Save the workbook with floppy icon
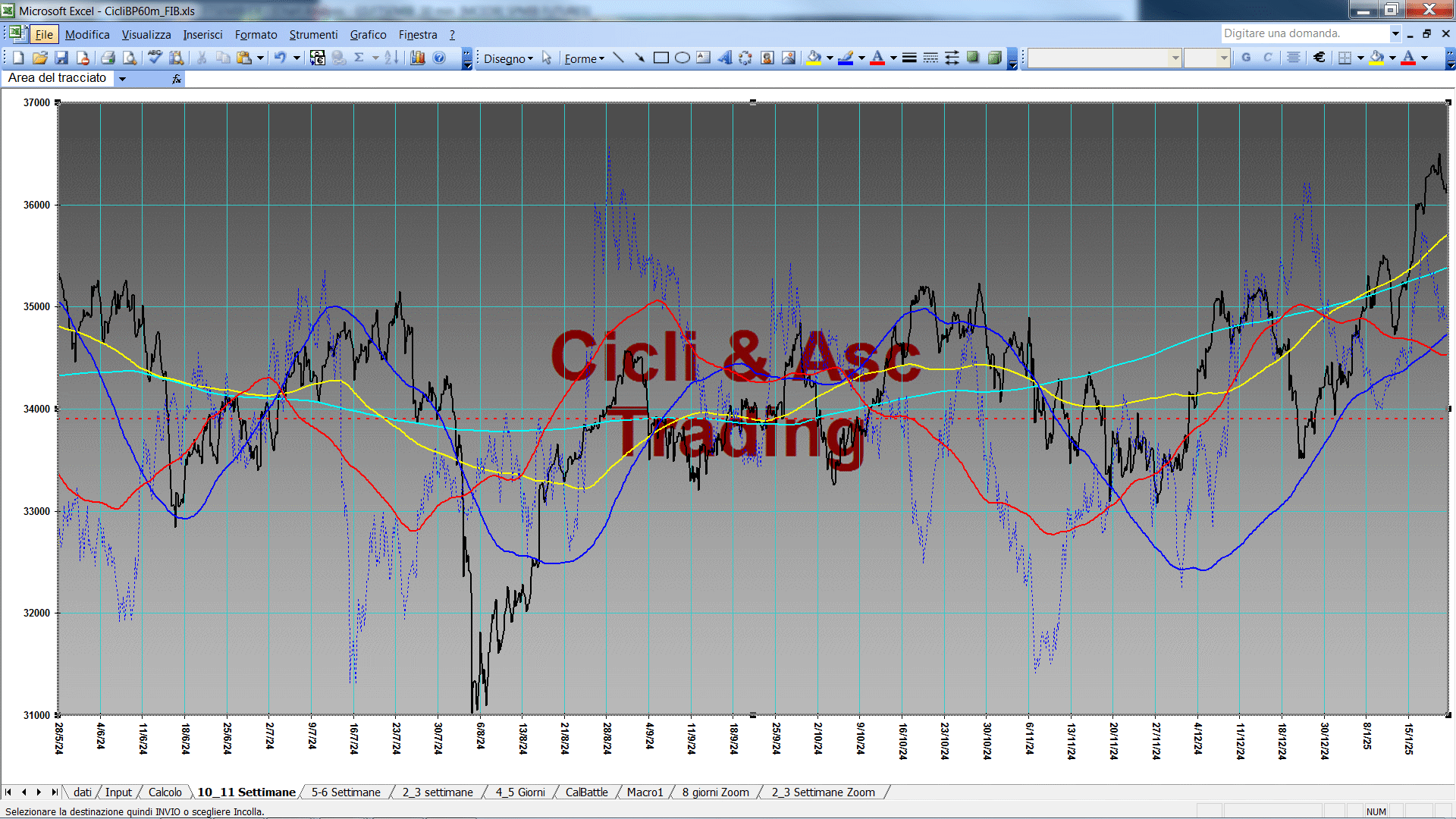Image resolution: width=1456 pixels, height=819 pixels. tap(61, 58)
